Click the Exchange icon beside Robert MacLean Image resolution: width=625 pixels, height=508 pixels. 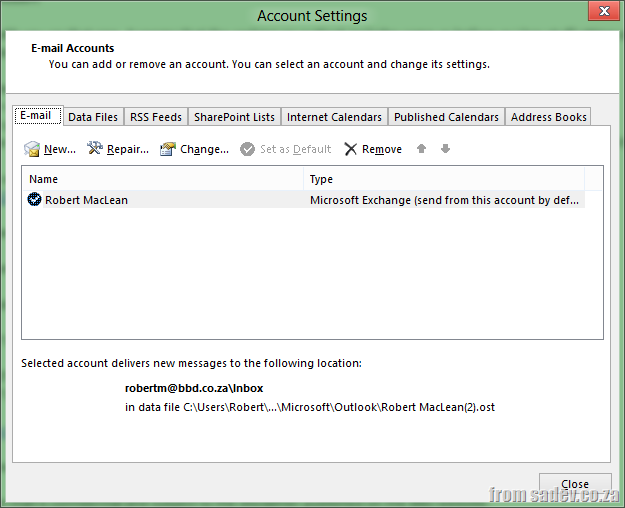tap(34, 199)
